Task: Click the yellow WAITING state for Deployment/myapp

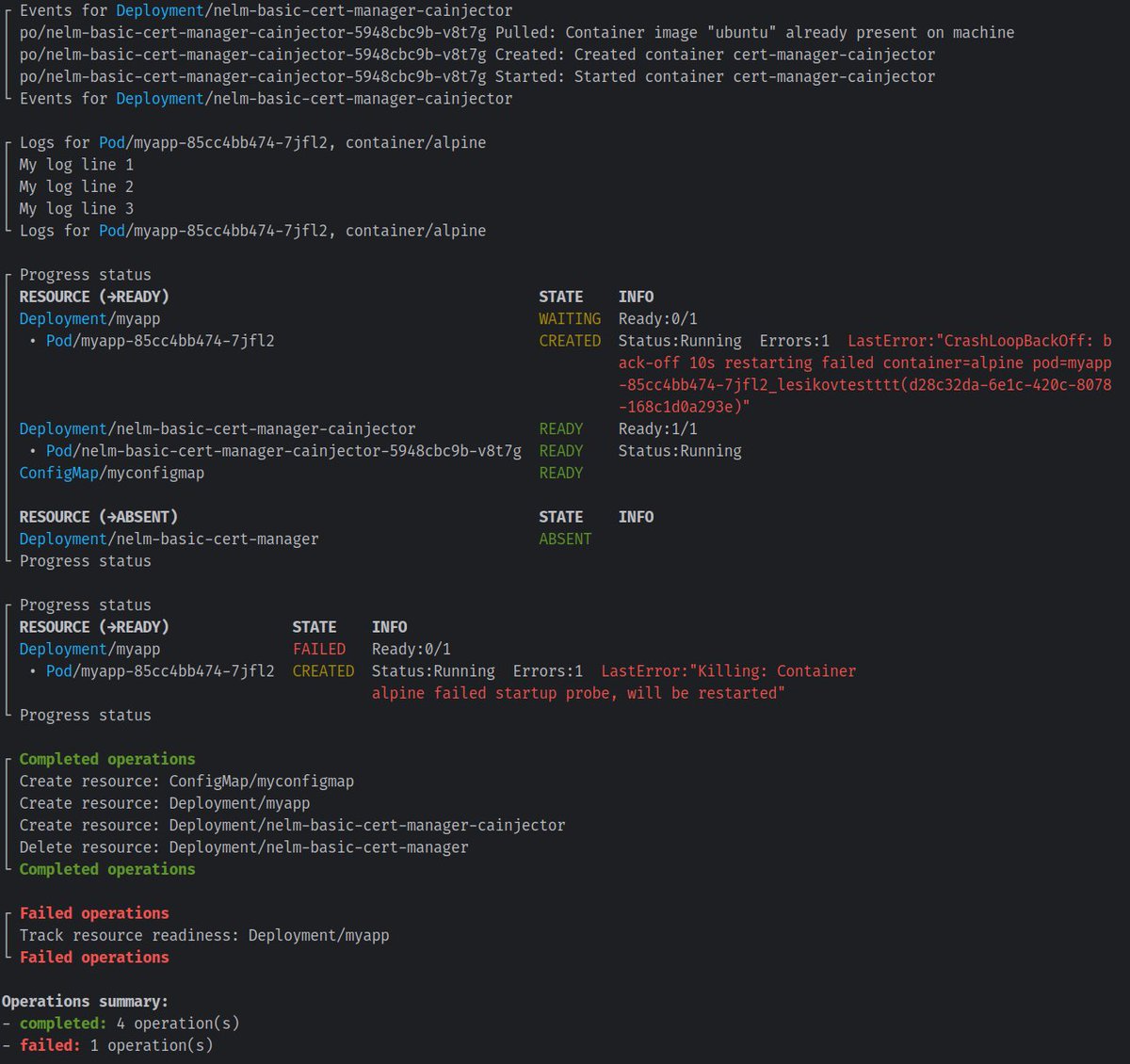Action: pyautogui.click(x=570, y=319)
